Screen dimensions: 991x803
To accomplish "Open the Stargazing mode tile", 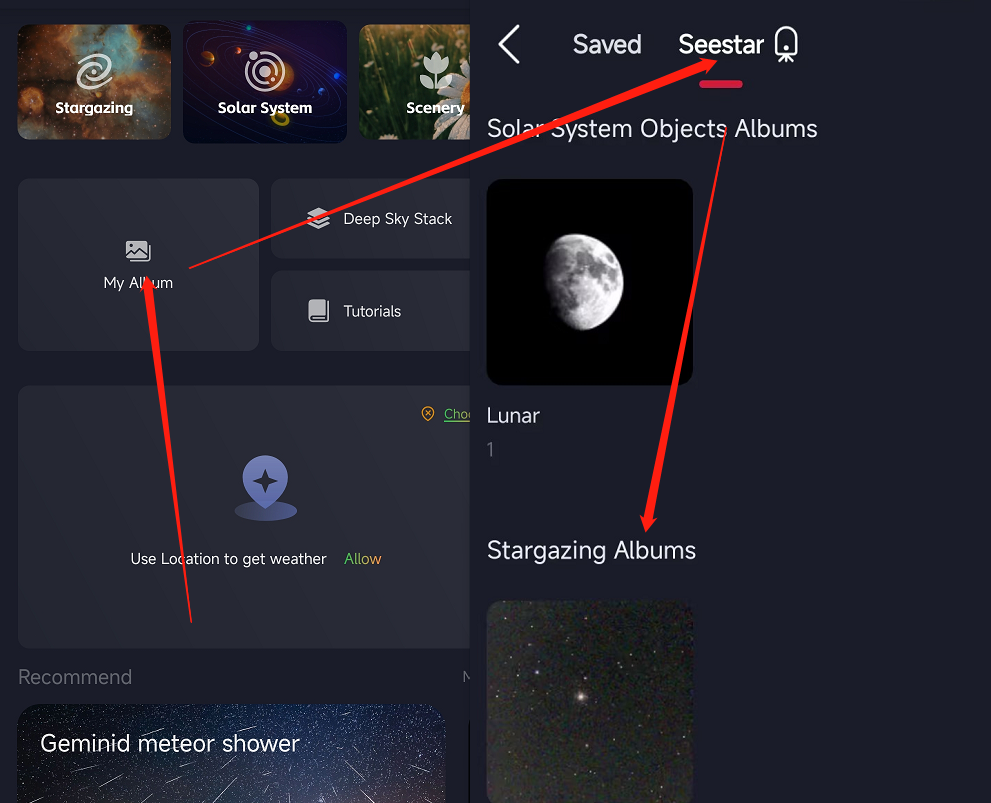I will tap(94, 82).
